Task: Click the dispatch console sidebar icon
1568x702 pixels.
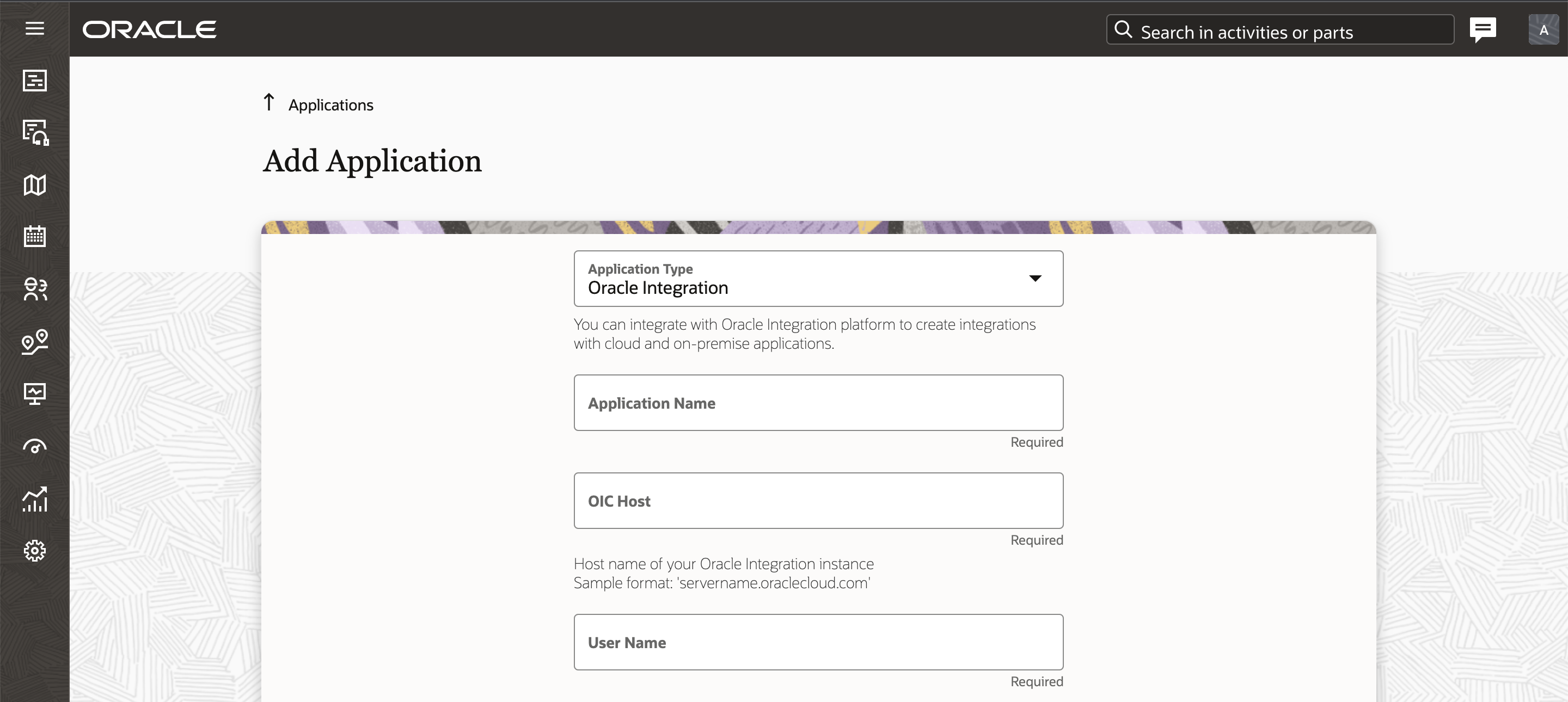Action: [x=35, y=81]
